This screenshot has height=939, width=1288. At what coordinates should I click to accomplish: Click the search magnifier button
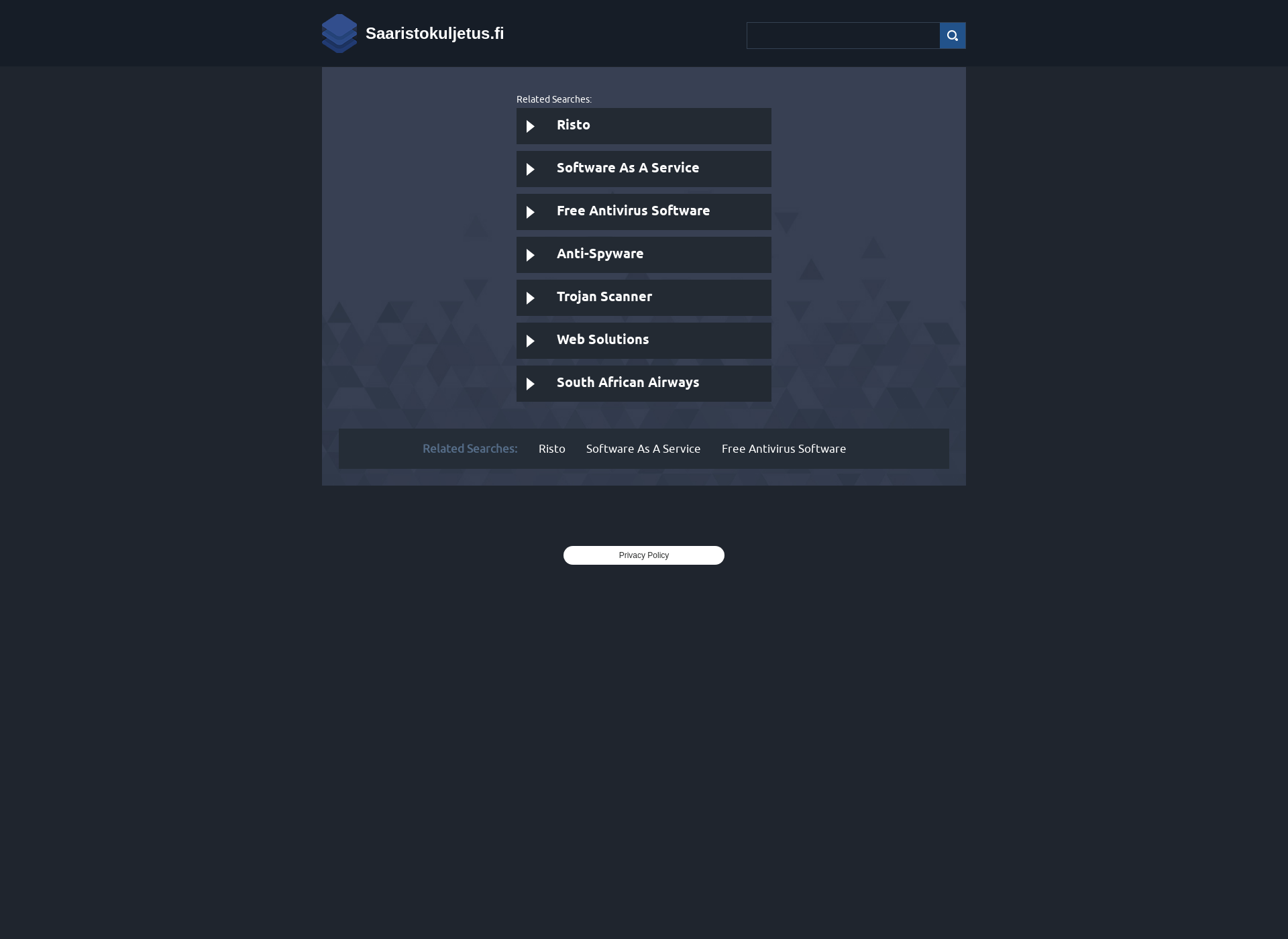coord(952,35)
